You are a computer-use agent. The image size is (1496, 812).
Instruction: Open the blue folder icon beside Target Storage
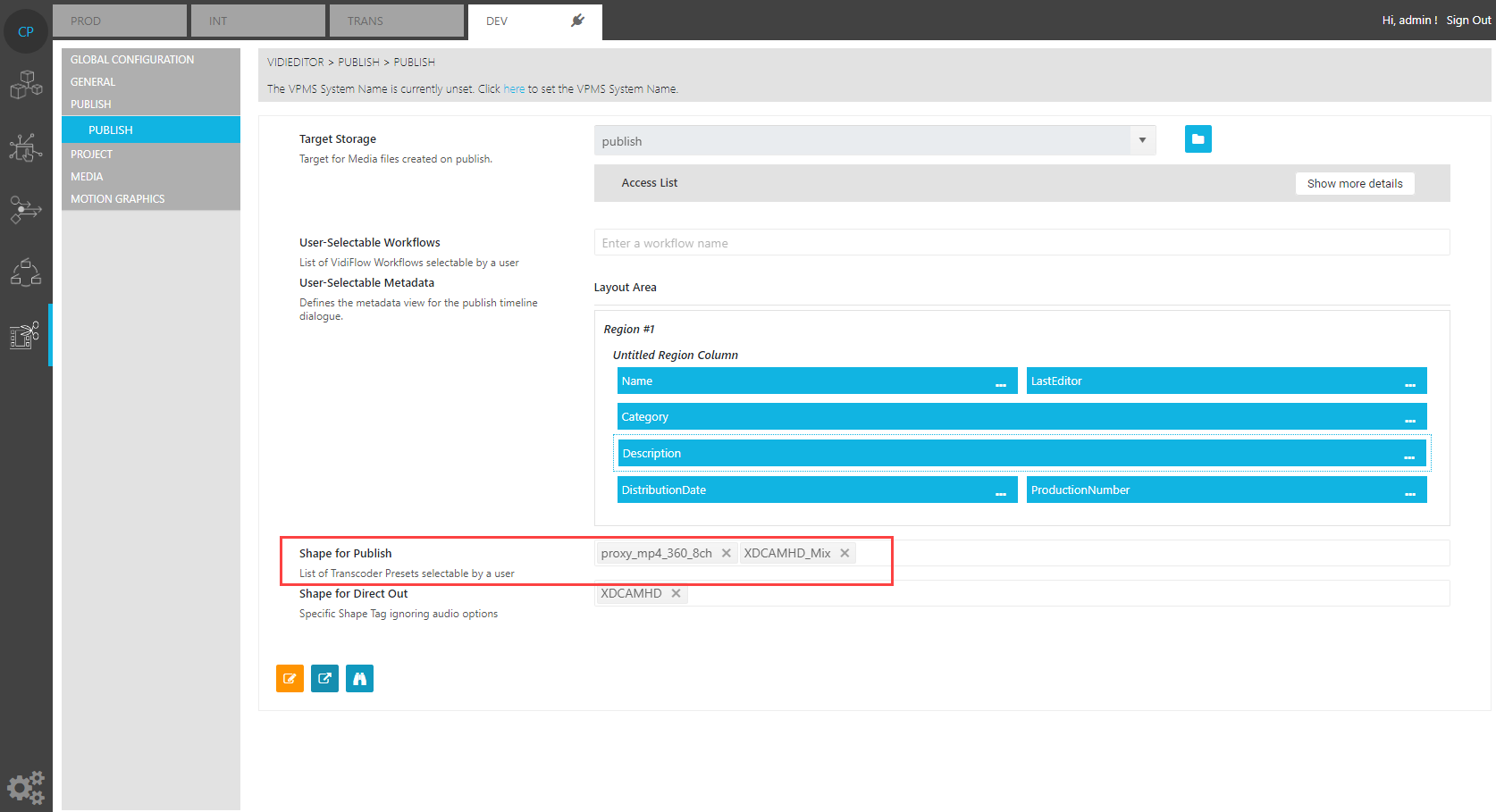point(1198,139)
